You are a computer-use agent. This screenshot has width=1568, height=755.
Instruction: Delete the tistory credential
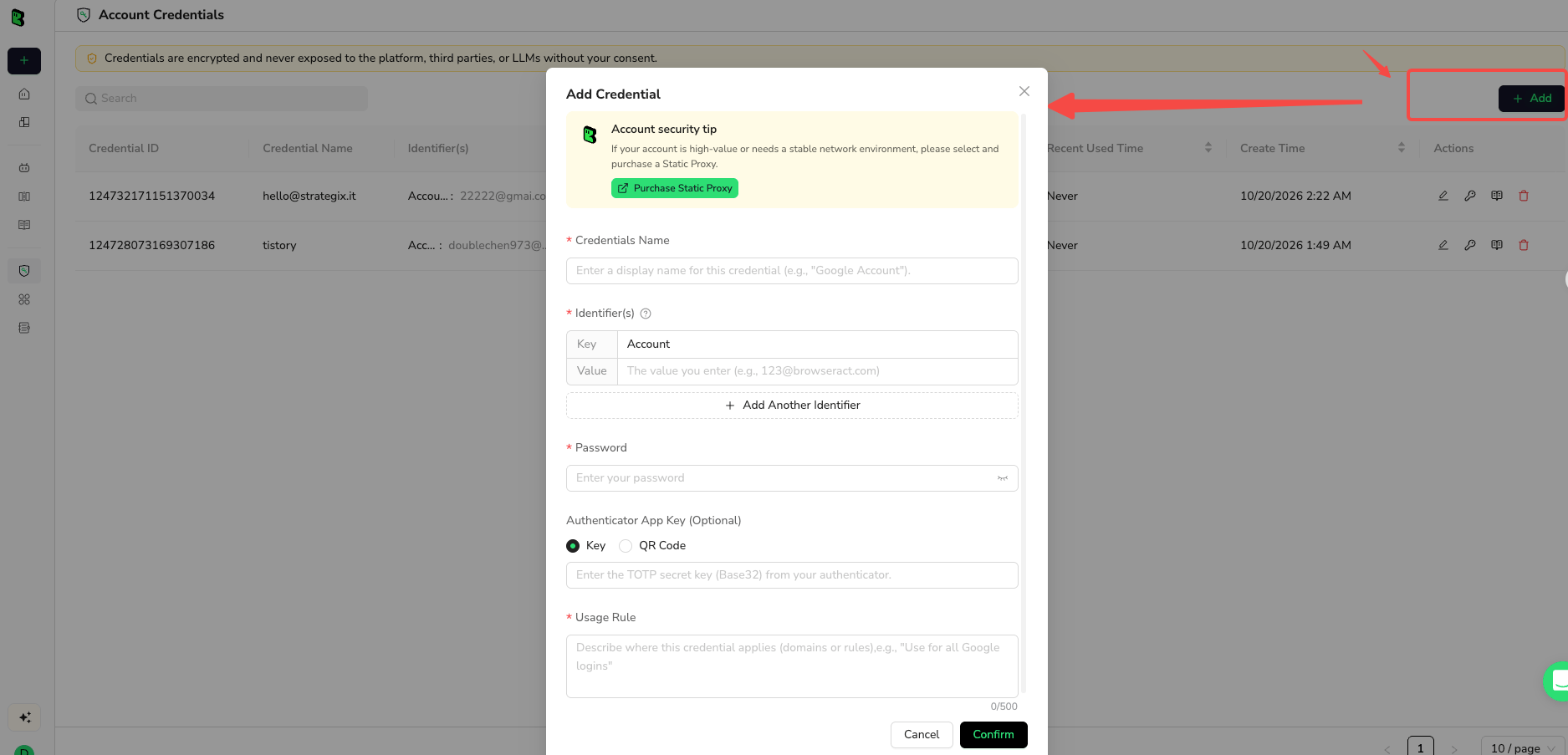pyautogui.click(x=1524, y=245)
